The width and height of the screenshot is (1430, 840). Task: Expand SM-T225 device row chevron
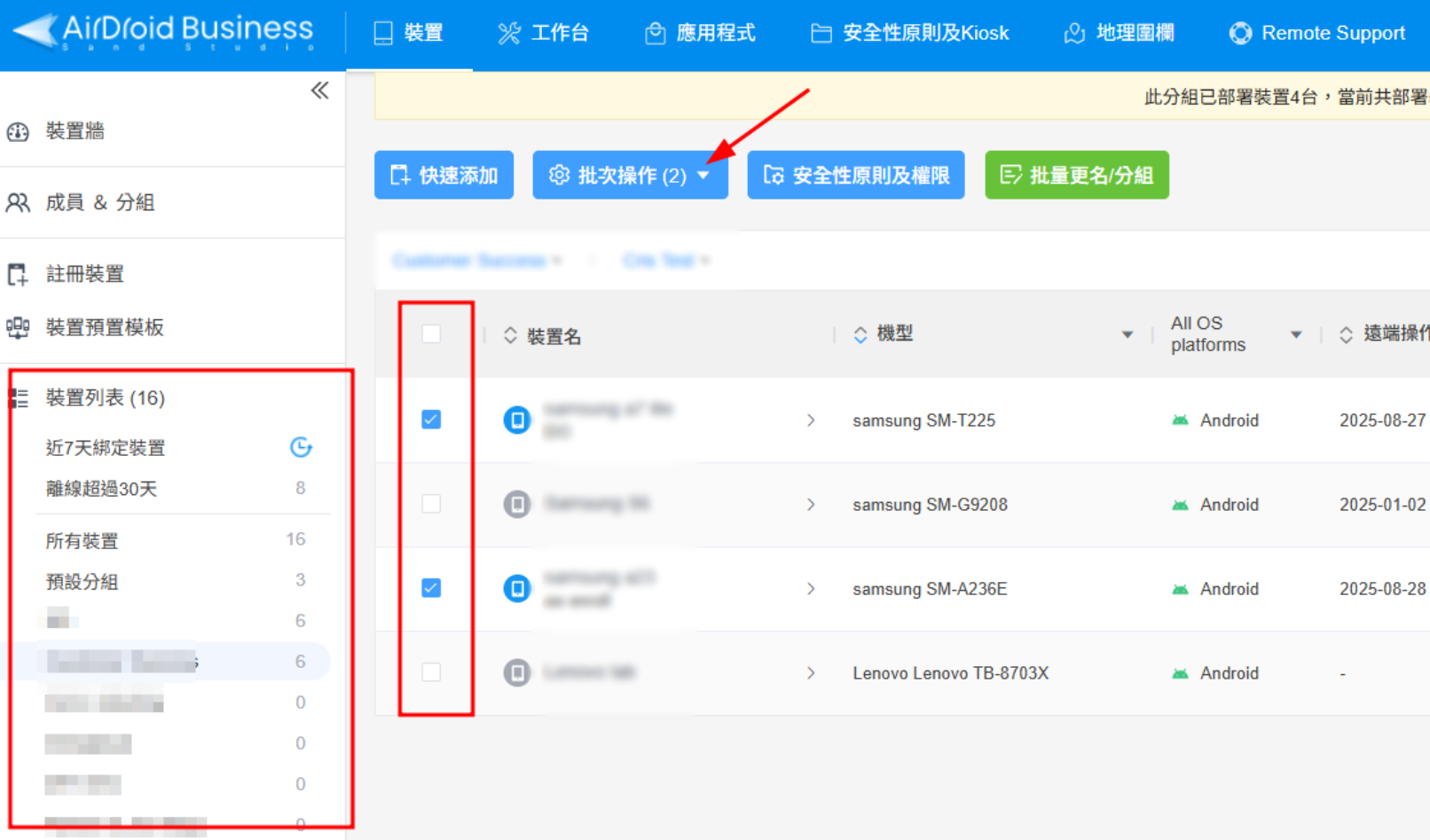pyautogui.click(x=811, y=420)
